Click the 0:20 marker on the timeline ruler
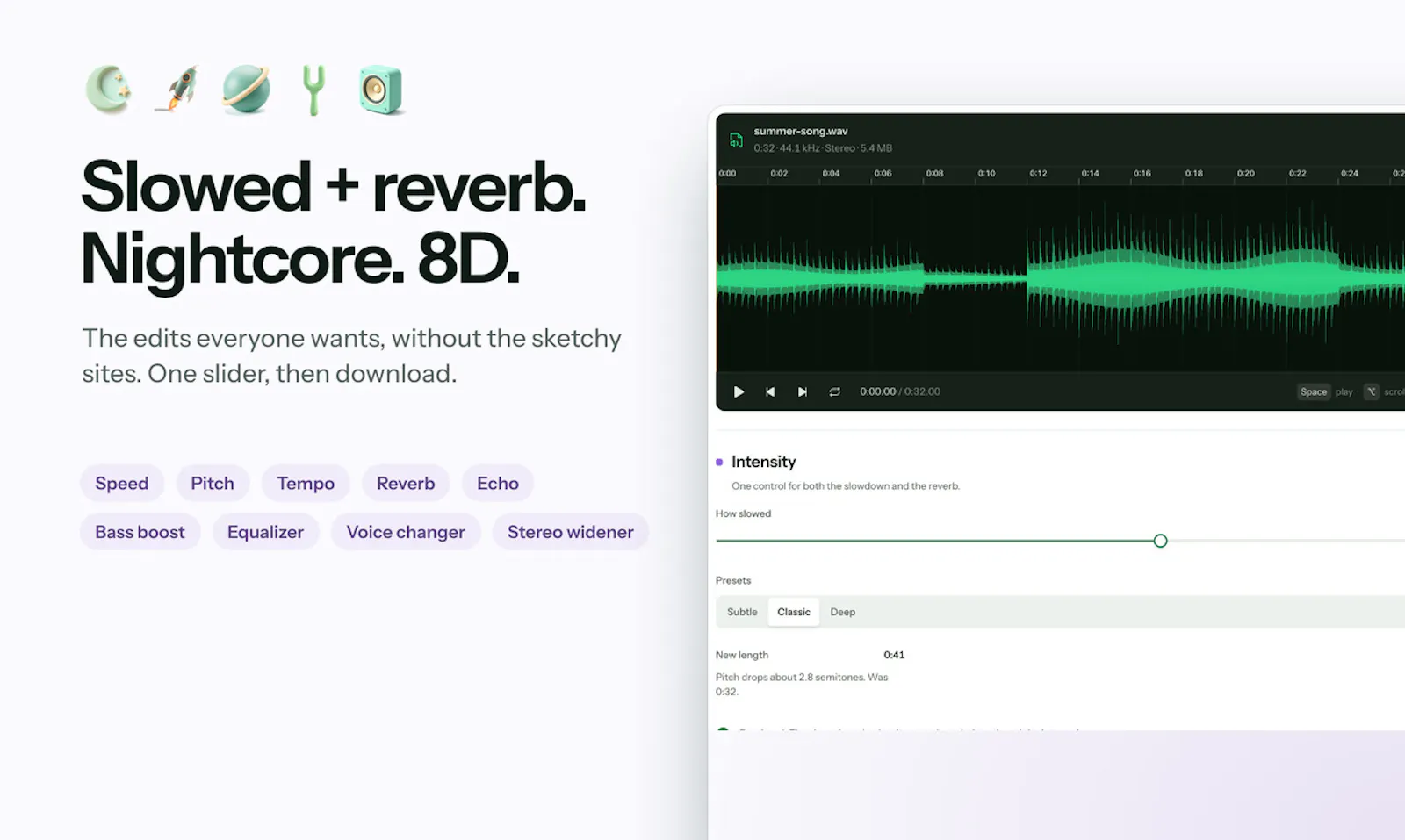Viewport: 1405px width, 840px height. pyautogui.click(x=1245, y=174)
